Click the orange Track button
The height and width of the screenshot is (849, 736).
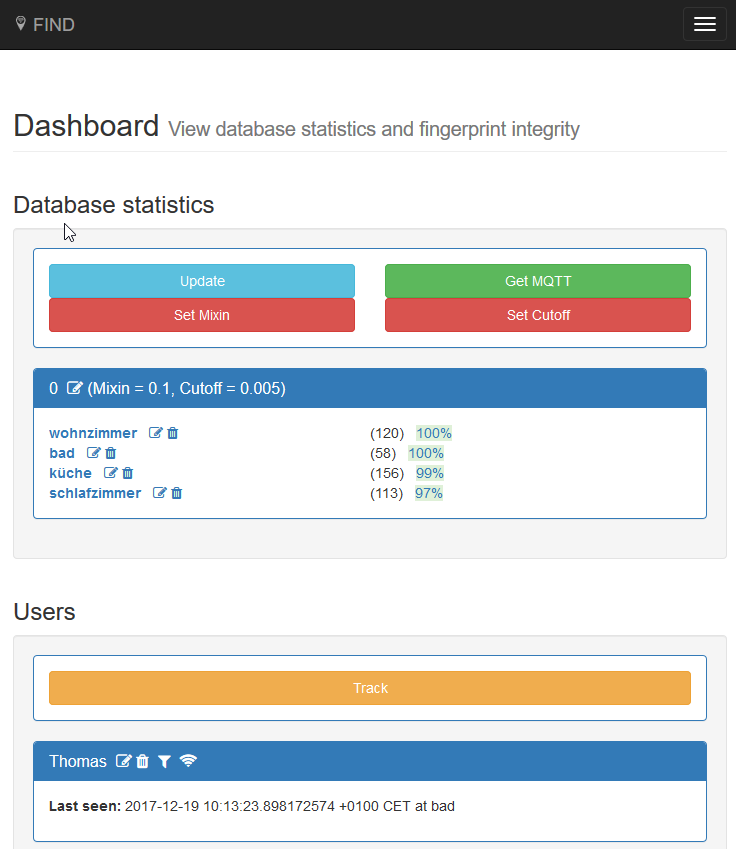[x=370, y=688]
